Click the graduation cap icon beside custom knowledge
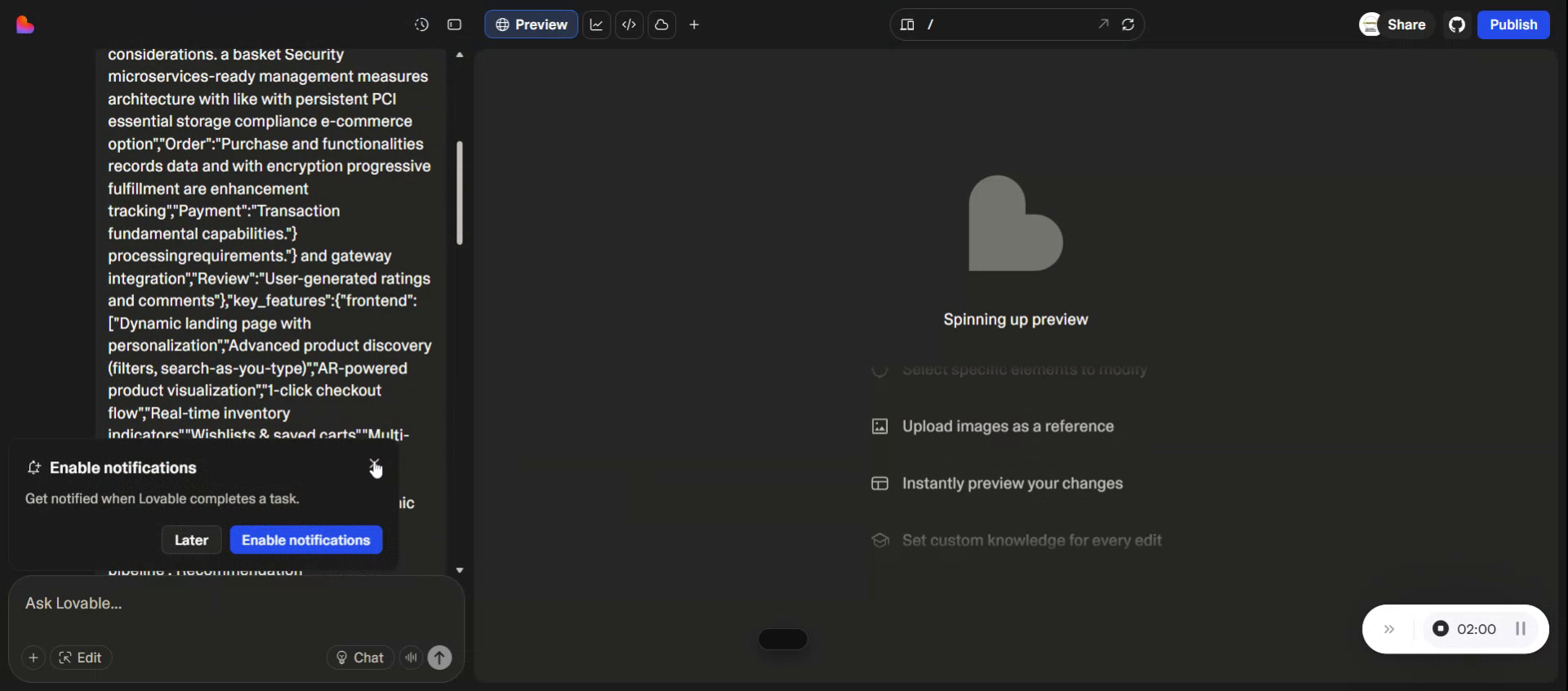Image resolution: width=1568 pixels, height=691 pixels. pos(880,541)
